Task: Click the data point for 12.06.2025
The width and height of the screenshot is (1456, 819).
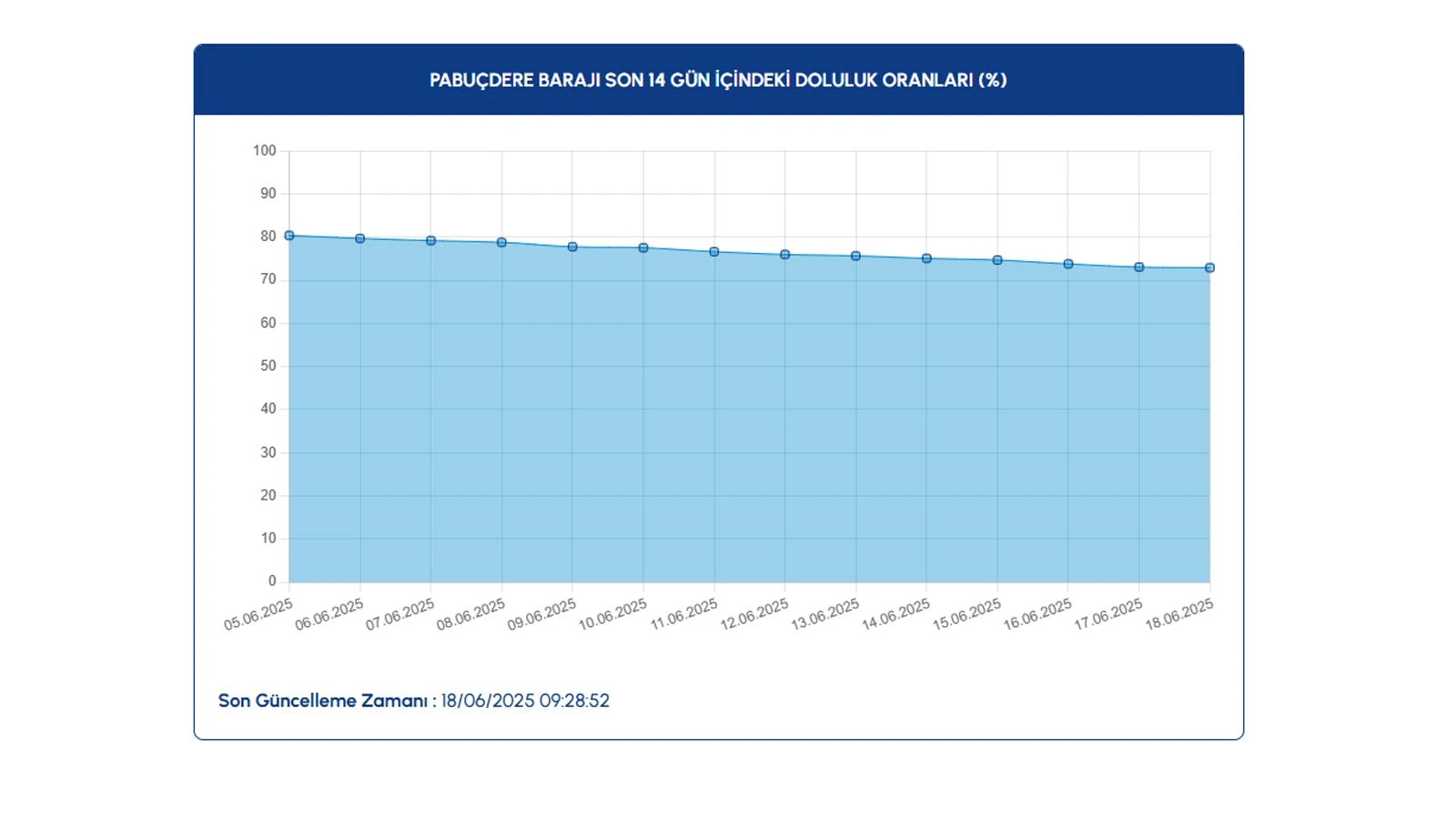Action: [x=785, y=255]
